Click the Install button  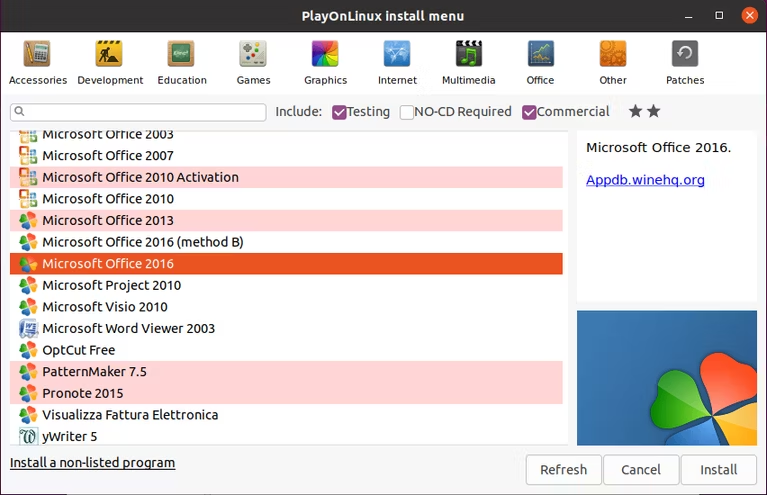pos(718,470)
